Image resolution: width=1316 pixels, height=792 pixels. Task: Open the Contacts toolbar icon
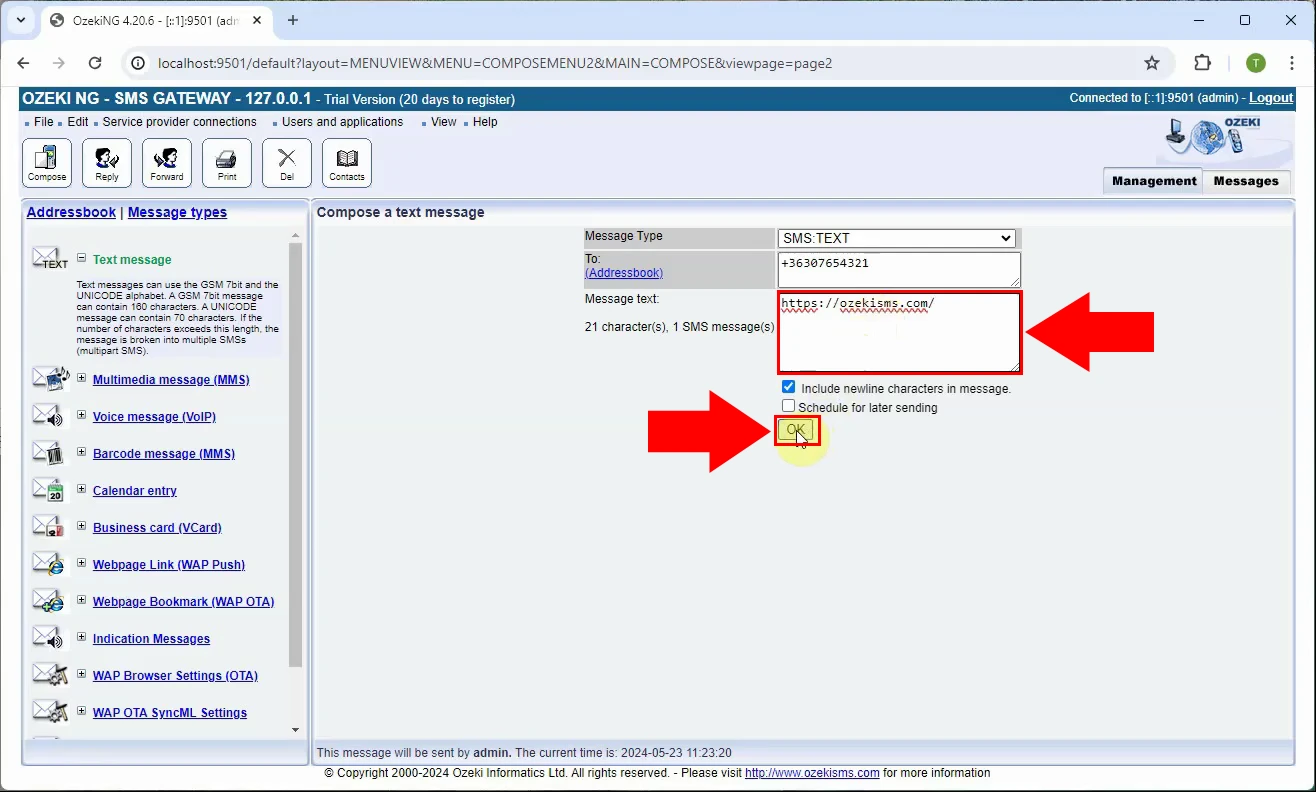coord(347,163)
